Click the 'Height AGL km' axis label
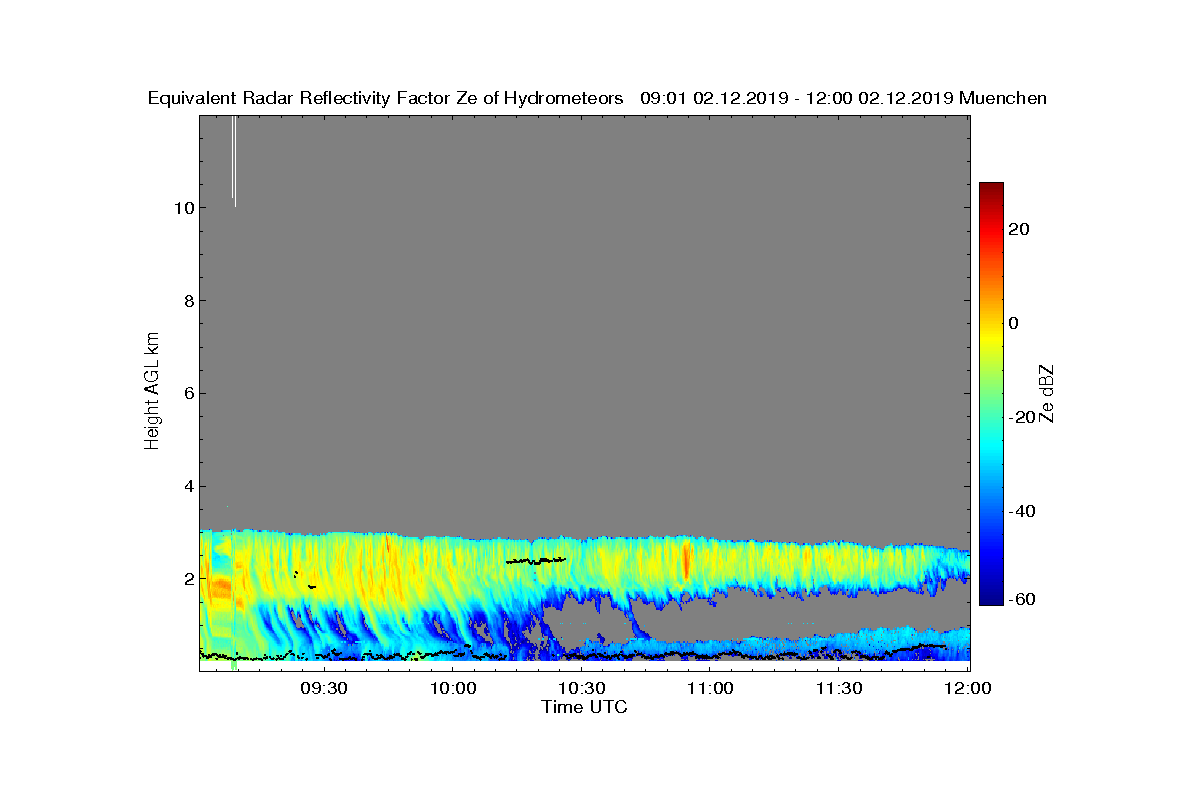Image resolution: width=1200 pixels, height=800 pixels. click(x=153, y=392)
